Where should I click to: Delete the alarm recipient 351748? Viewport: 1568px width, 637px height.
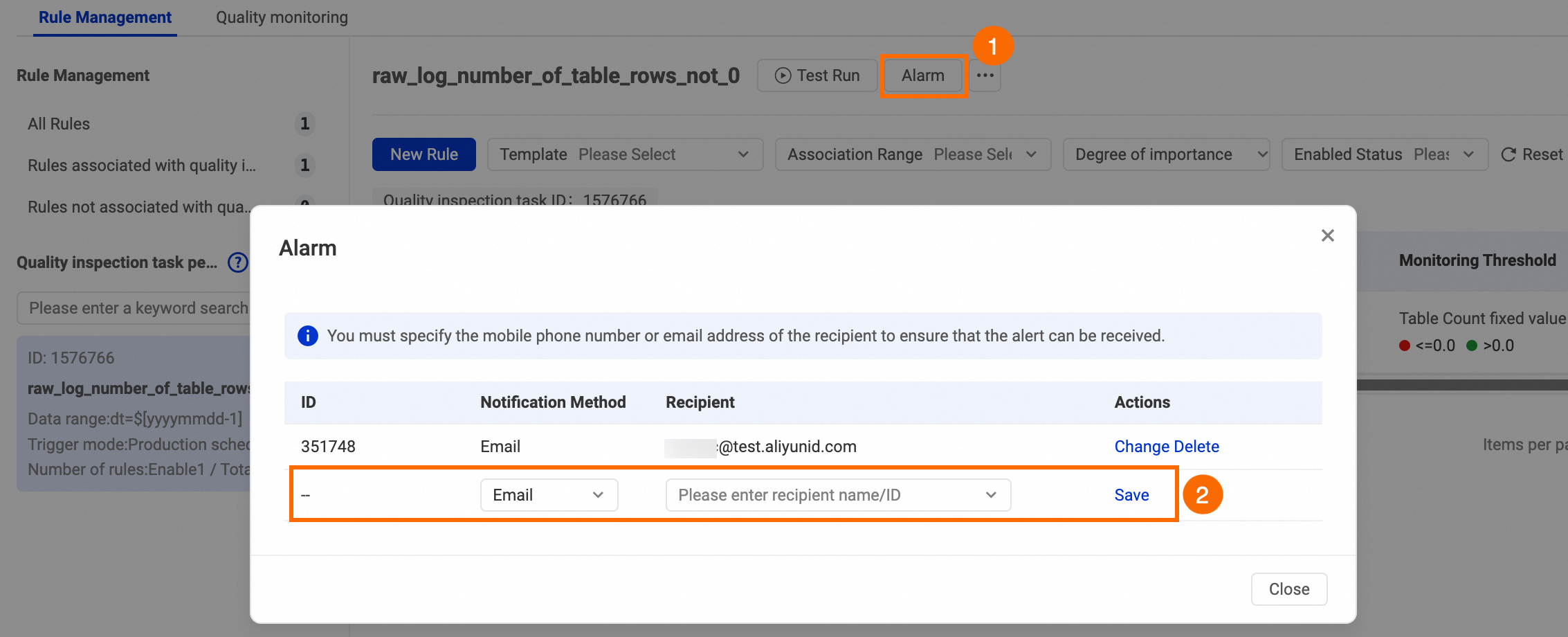[x=1196, y=447]
